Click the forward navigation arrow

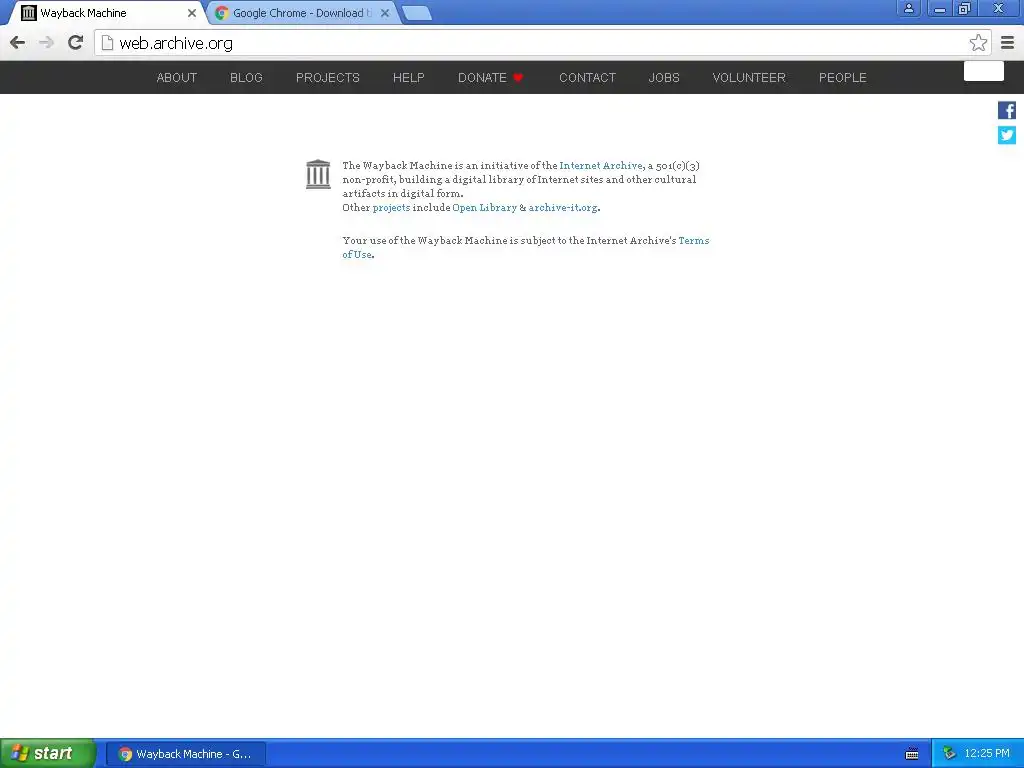click(x=46, y=43)
